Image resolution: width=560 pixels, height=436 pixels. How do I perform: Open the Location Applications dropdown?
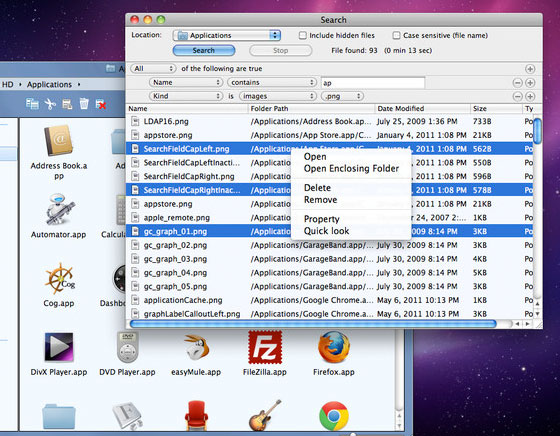[227, 35]
